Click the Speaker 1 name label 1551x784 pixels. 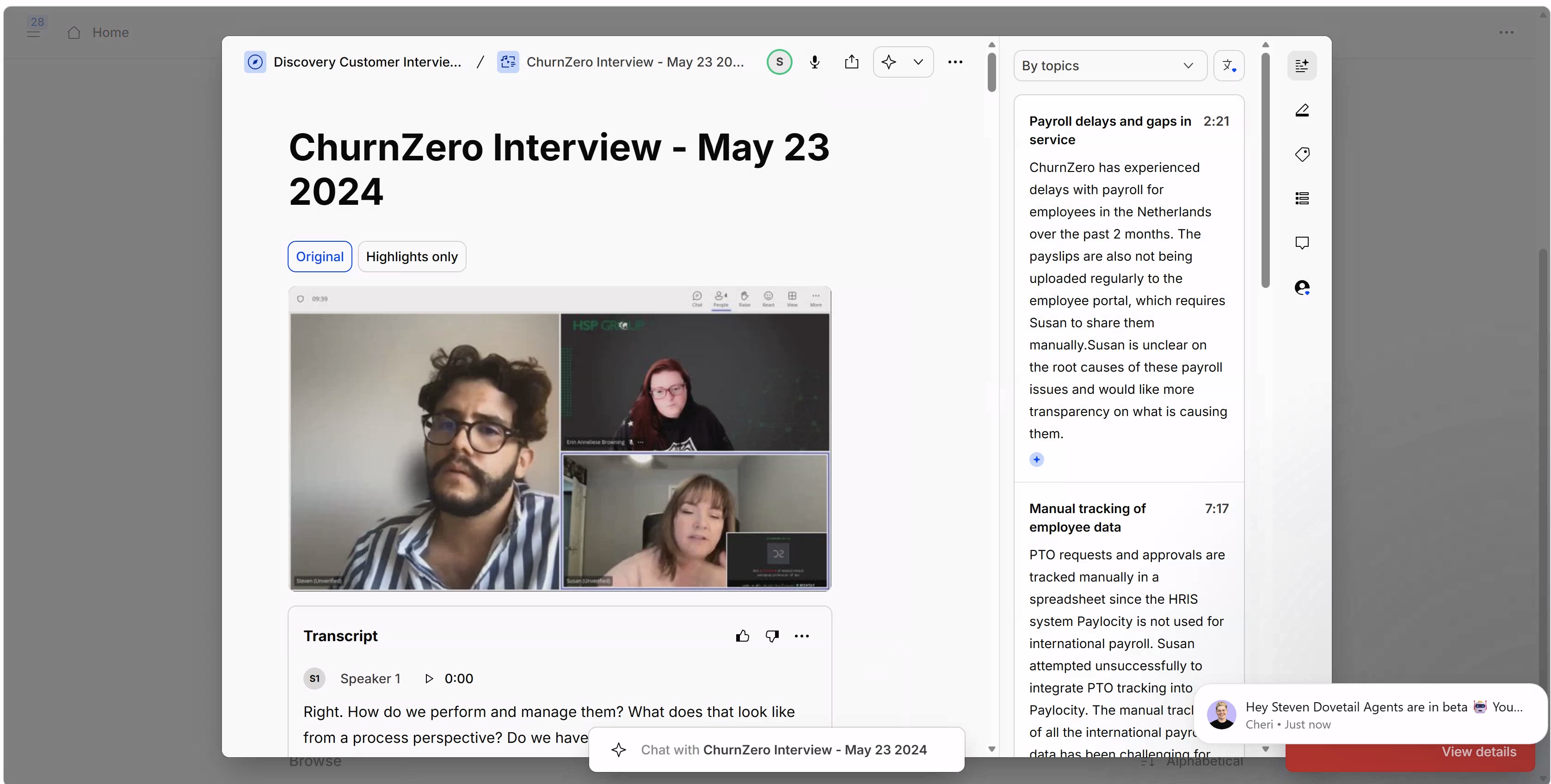tap(370, 679)
